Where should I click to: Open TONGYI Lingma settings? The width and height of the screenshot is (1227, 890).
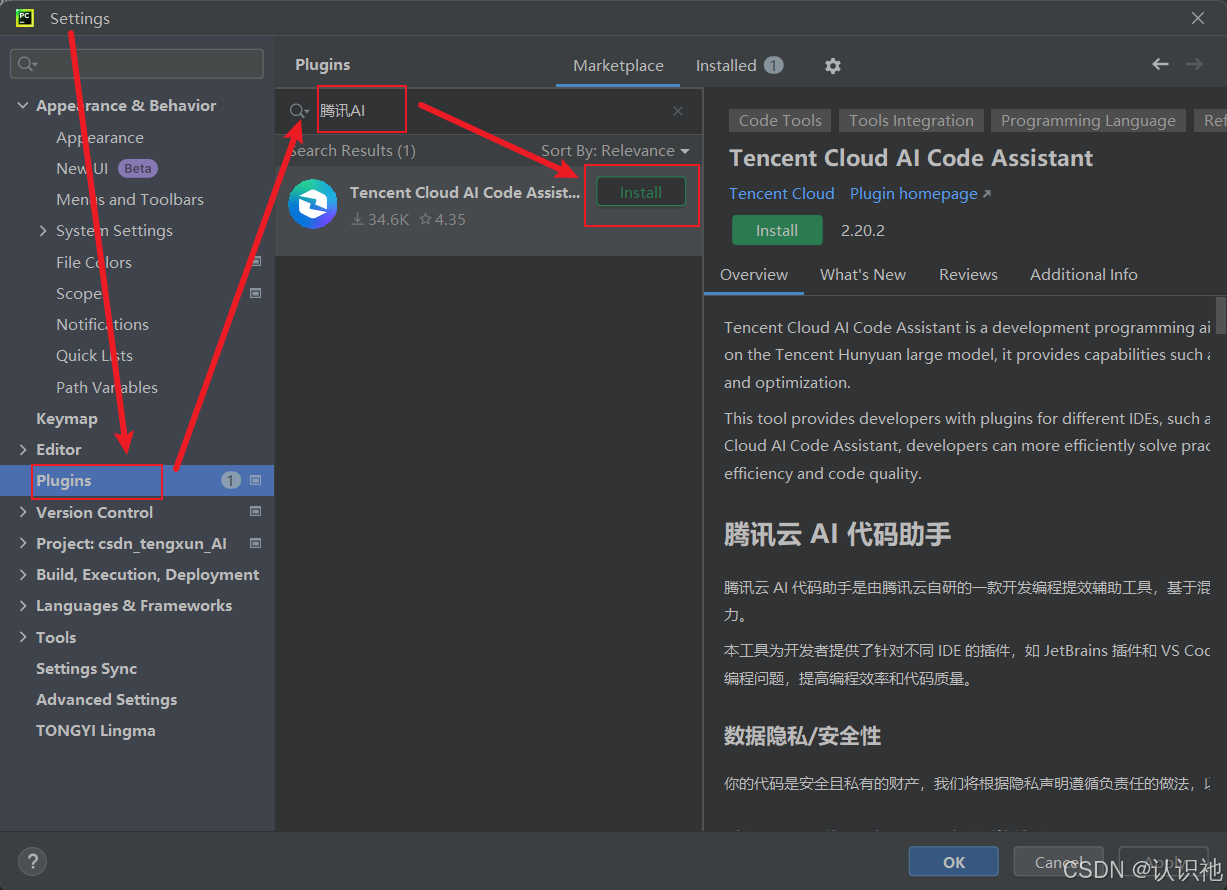(x=96, y=731)
